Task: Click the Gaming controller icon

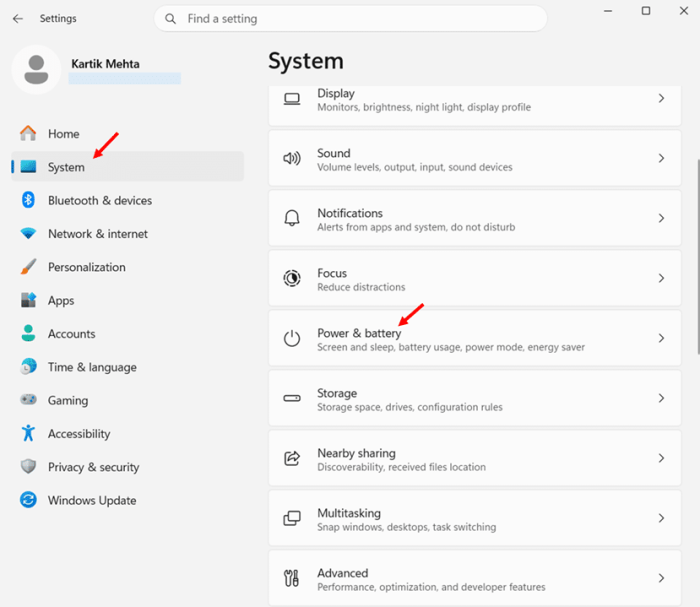Action: 28,399
